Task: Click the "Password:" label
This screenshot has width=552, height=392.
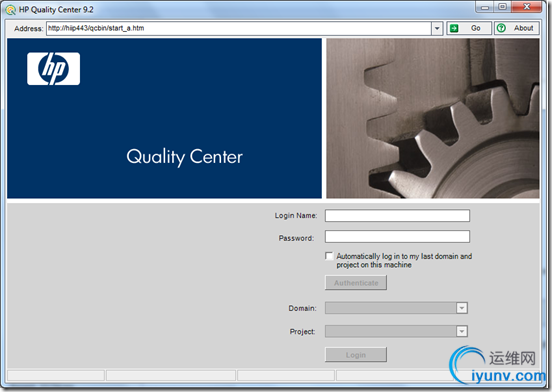Action: pyautogui.click(x=296, y=238)
